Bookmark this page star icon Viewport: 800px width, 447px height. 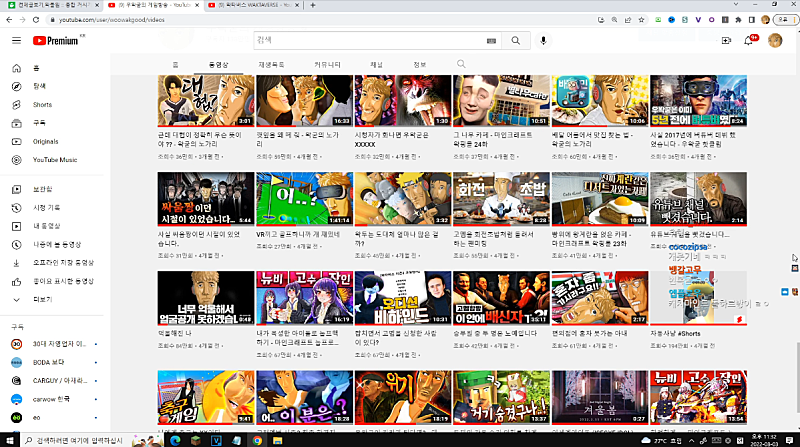[641, 20]
